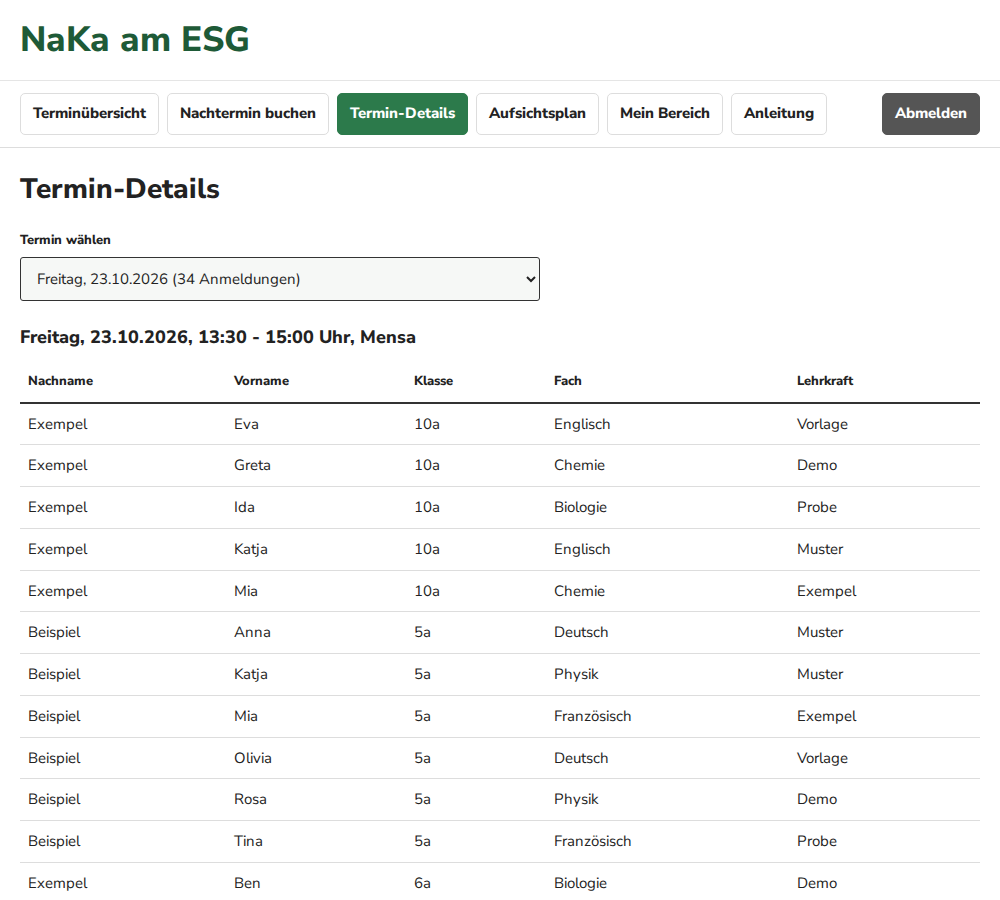Click the Nachname column header
Viewport: 1000px width, 900px height.
click(61, 381)
